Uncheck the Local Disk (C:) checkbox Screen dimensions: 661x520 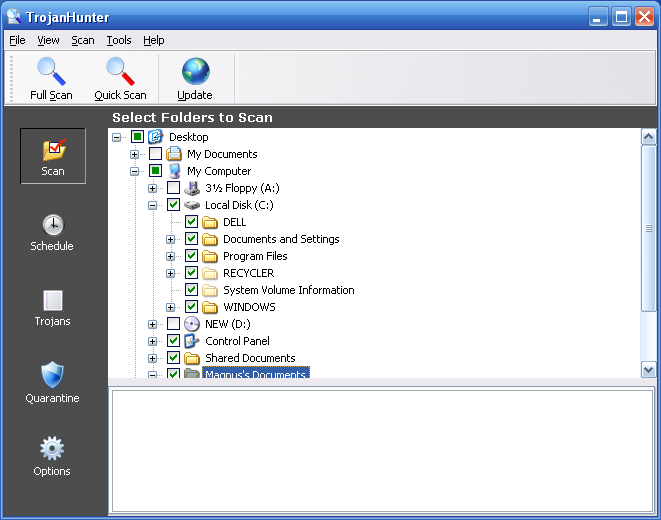(x=173, y=205)
